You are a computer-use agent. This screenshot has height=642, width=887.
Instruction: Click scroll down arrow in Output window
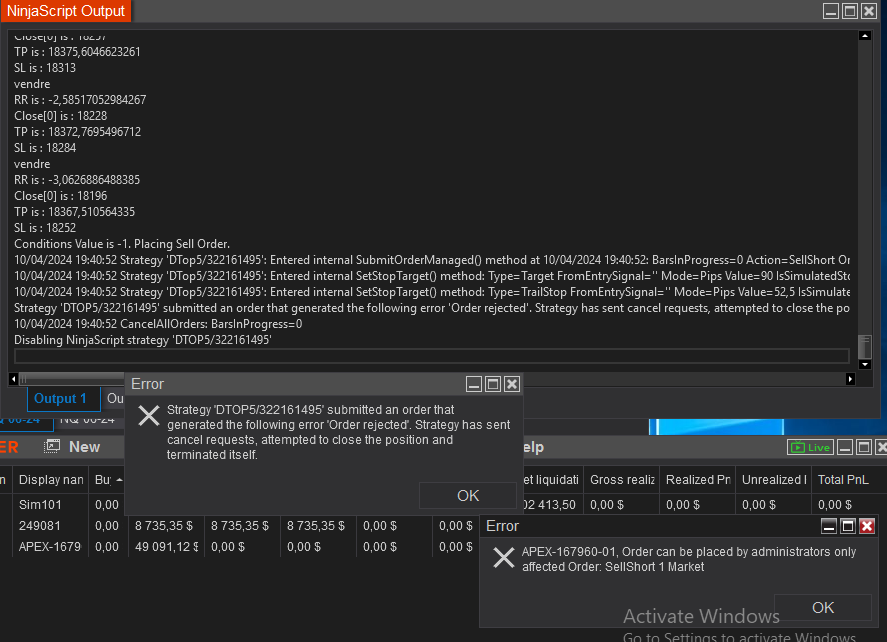(x=864, y=364)
